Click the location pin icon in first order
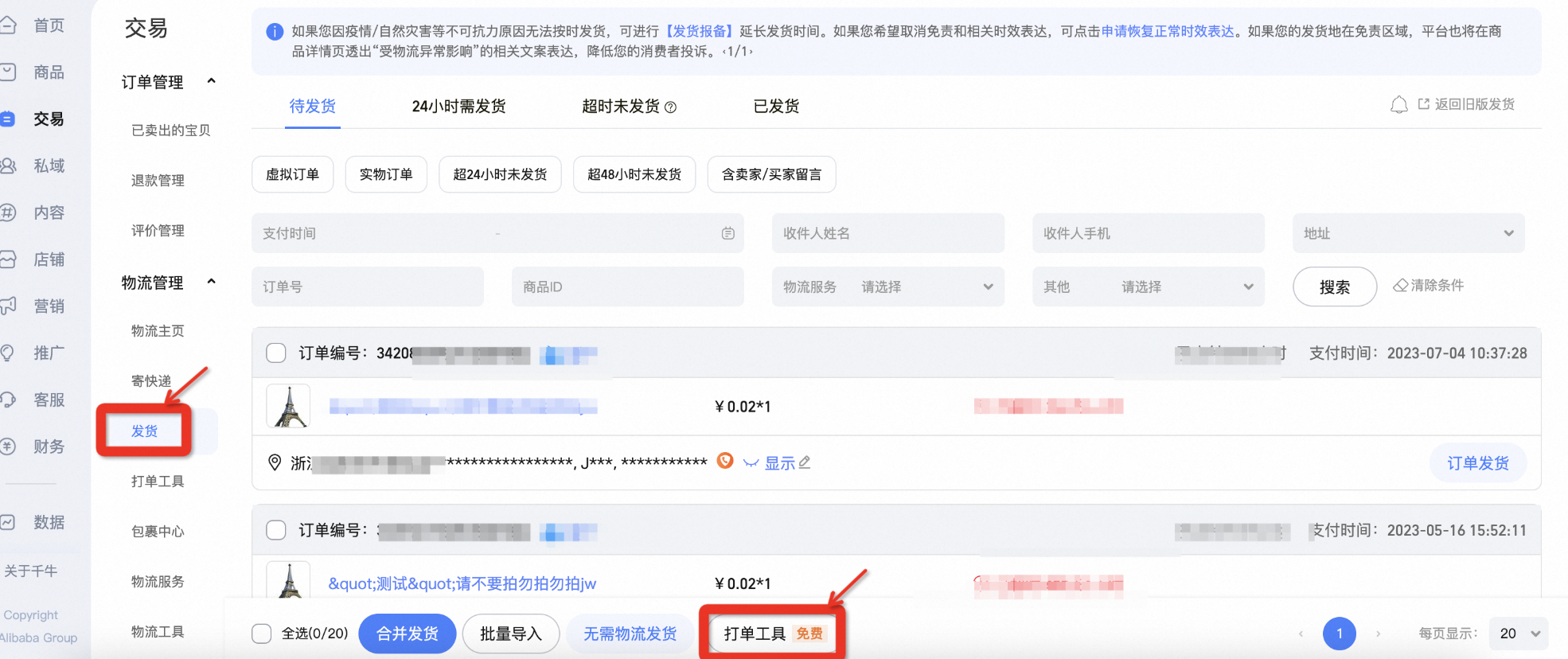The image size is (1568, 659). [x=275, y=462]
